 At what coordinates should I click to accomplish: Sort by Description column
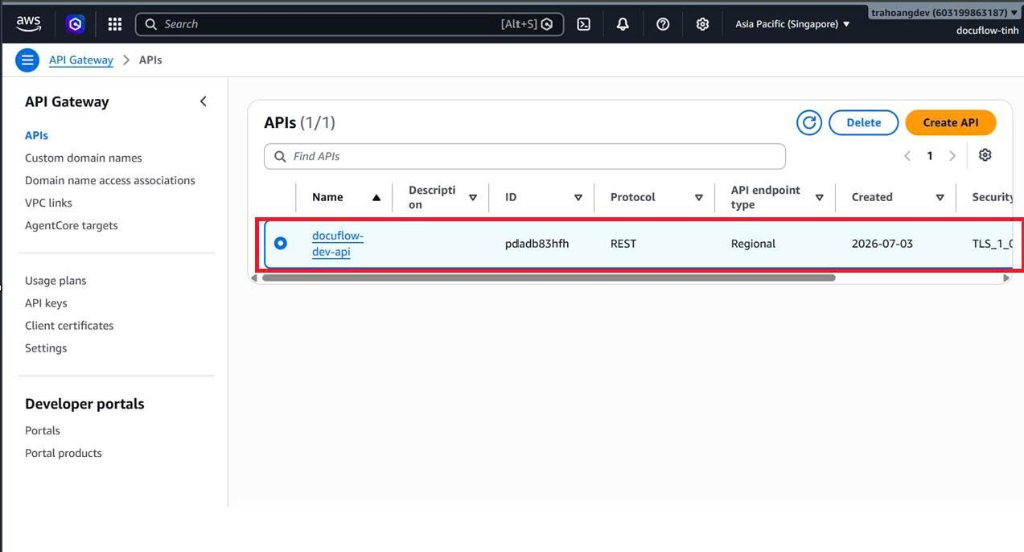473,197
